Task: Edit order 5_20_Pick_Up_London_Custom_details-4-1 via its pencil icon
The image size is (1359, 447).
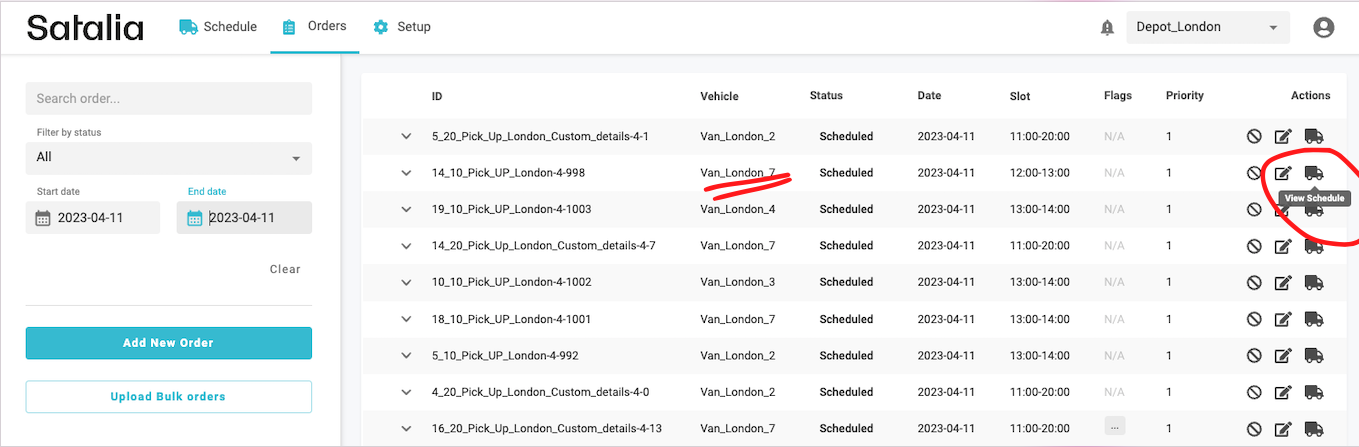Action: pos(1283,137)
